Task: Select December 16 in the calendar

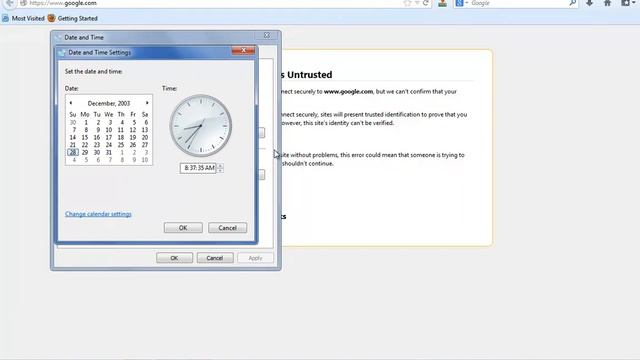Action: [97, 138]
